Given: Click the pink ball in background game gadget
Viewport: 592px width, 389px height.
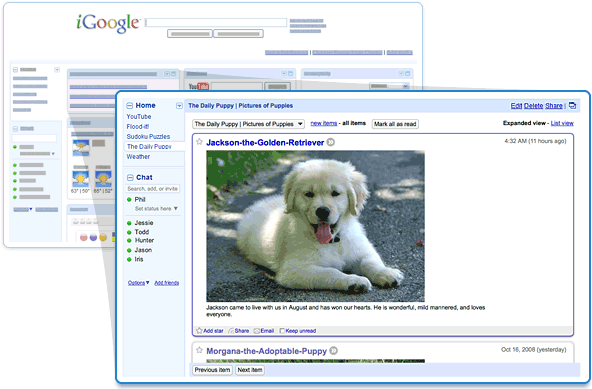Looking at the screenshot, I should (84, 238).
